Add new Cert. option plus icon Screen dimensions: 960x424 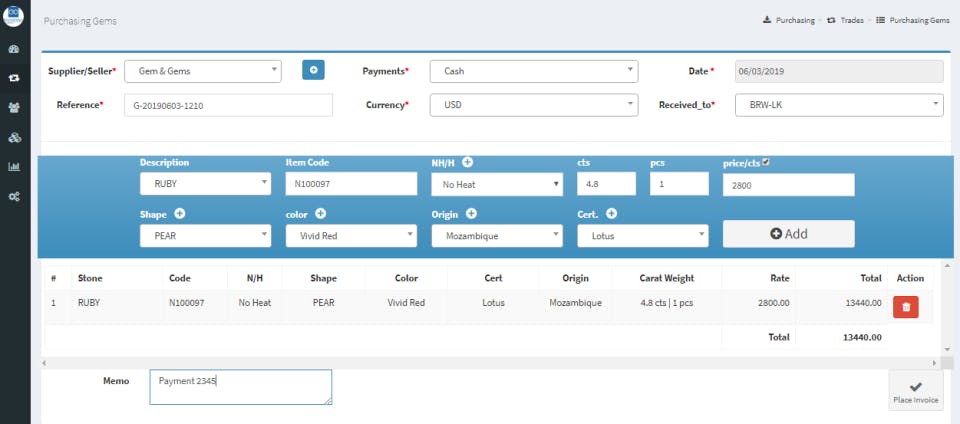click(611, 214)
